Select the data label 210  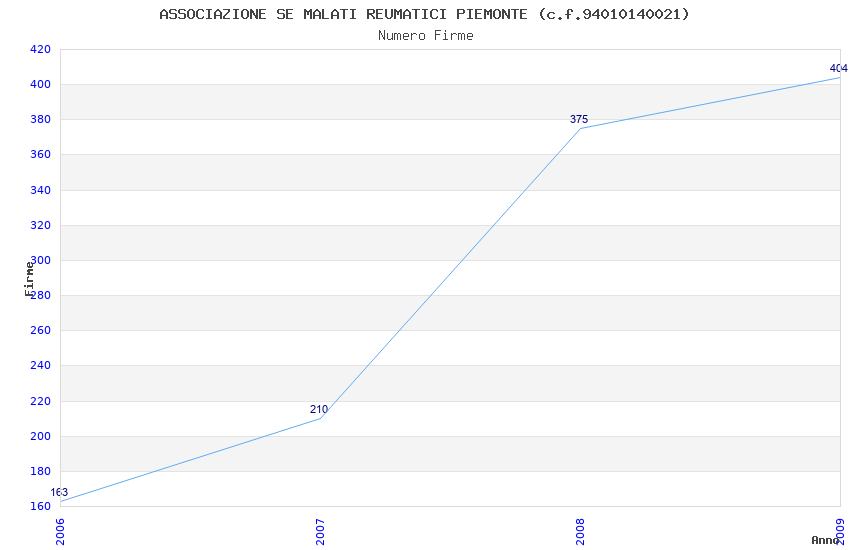point(319,409)
